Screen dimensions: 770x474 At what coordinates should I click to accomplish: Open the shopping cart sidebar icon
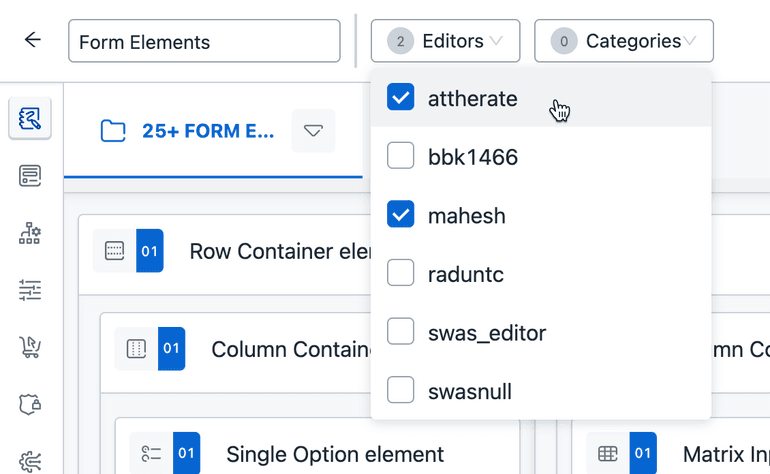click(30, 347)
